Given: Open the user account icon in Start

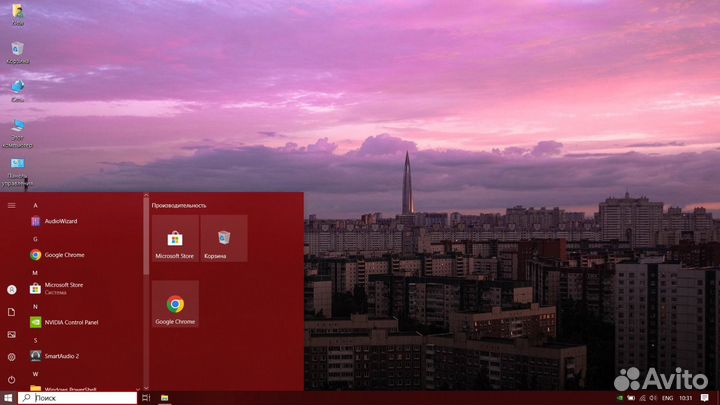Looking at the screenshot, I should click(11, 290).
